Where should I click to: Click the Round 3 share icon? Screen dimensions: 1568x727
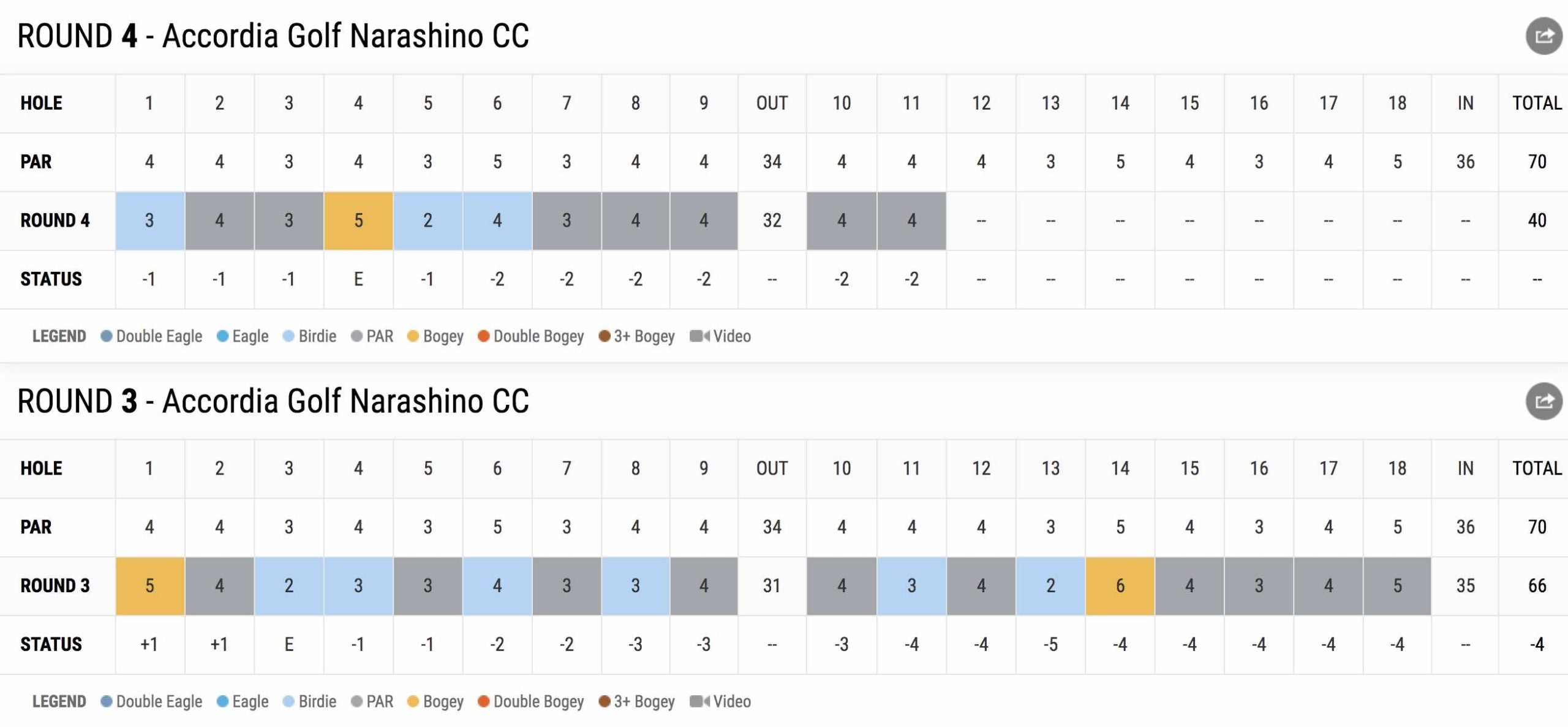(x=1543, y=401)
